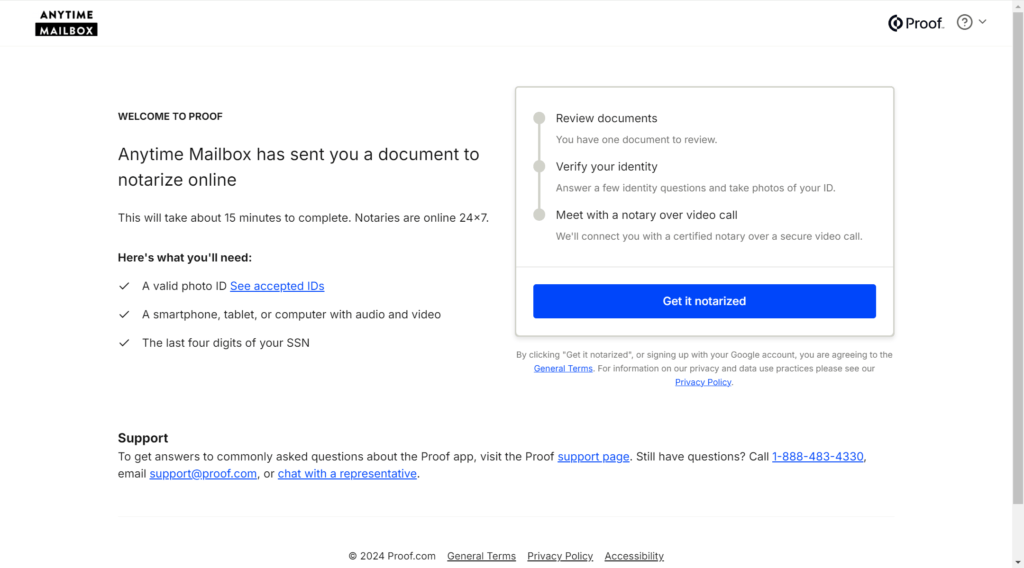Click the Verify your identity step circle

point(539,166)
